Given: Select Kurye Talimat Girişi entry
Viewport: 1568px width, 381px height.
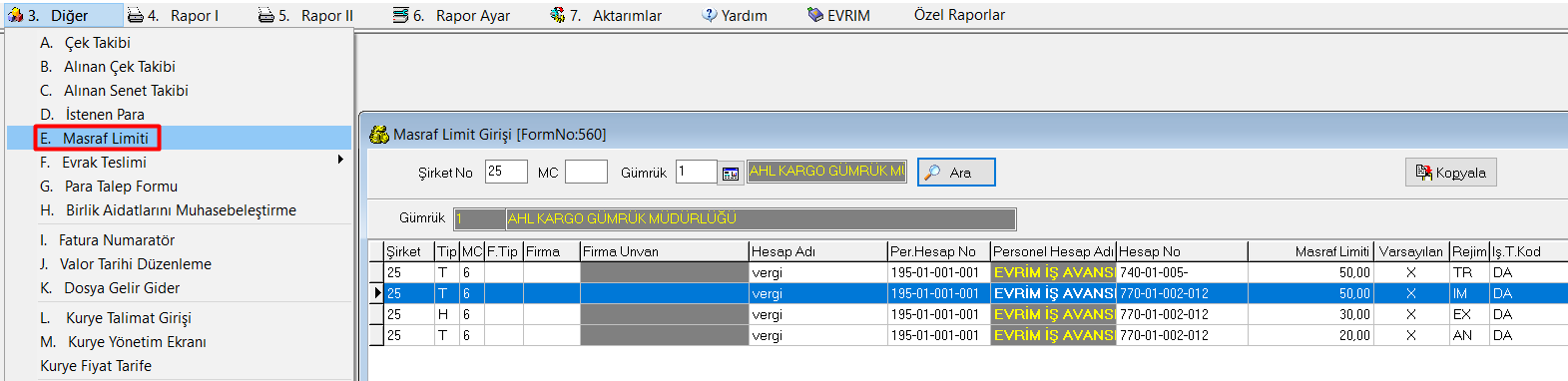Looking at the screenshot, I should 180,318.
